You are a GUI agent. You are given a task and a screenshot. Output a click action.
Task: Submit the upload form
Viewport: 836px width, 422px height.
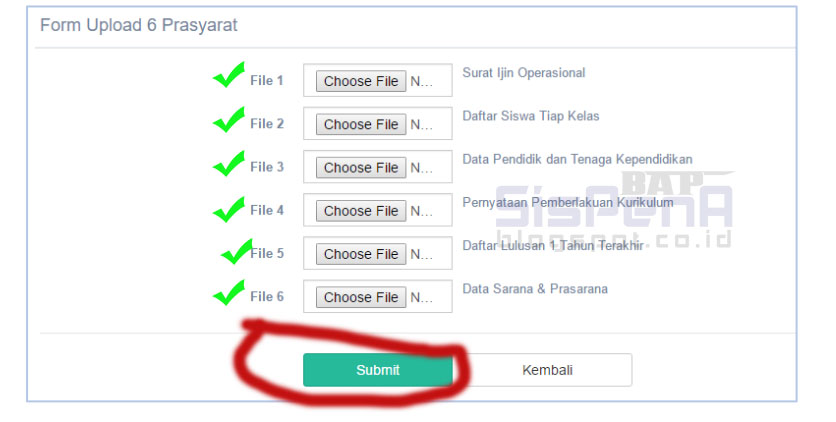[378, 370]
